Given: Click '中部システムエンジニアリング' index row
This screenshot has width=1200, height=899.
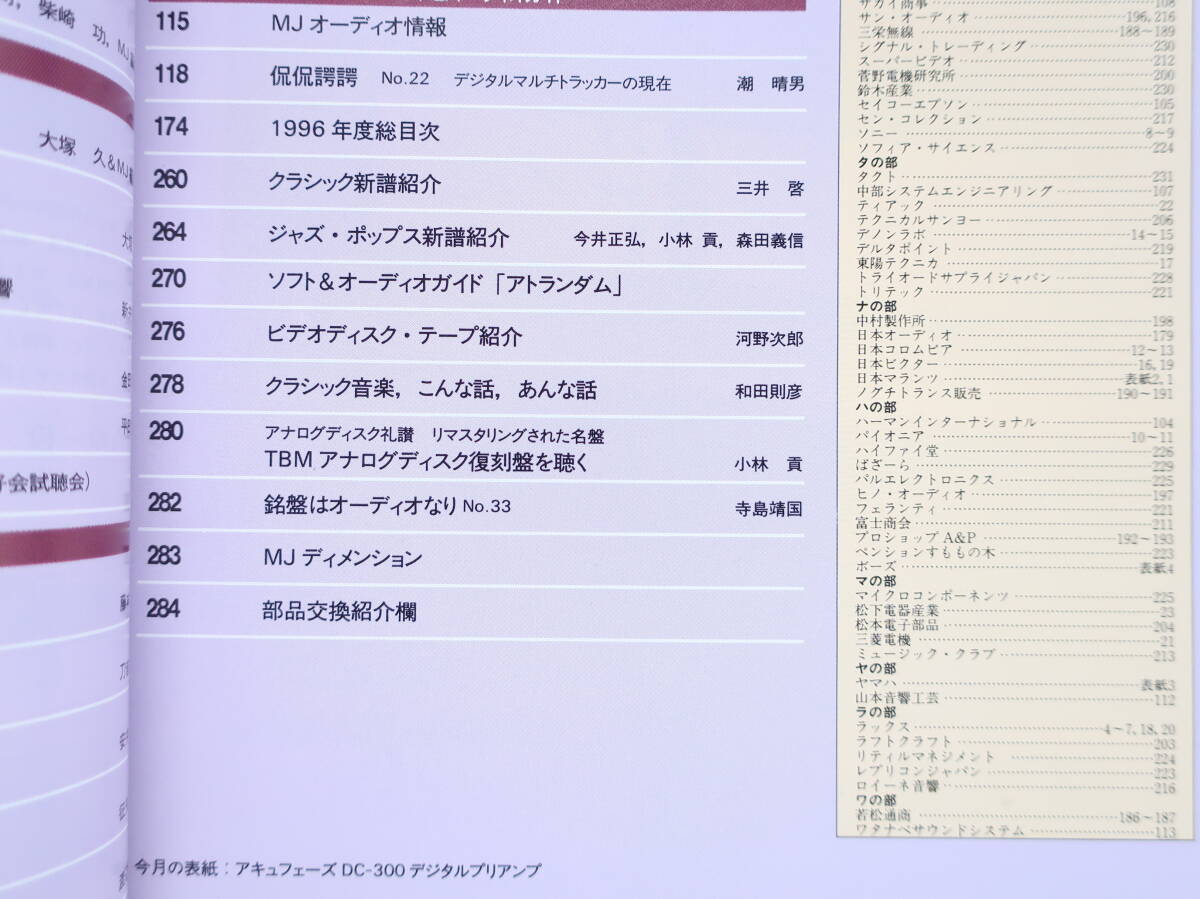Looking at the screenshot, I should [x=1016, y=190].
